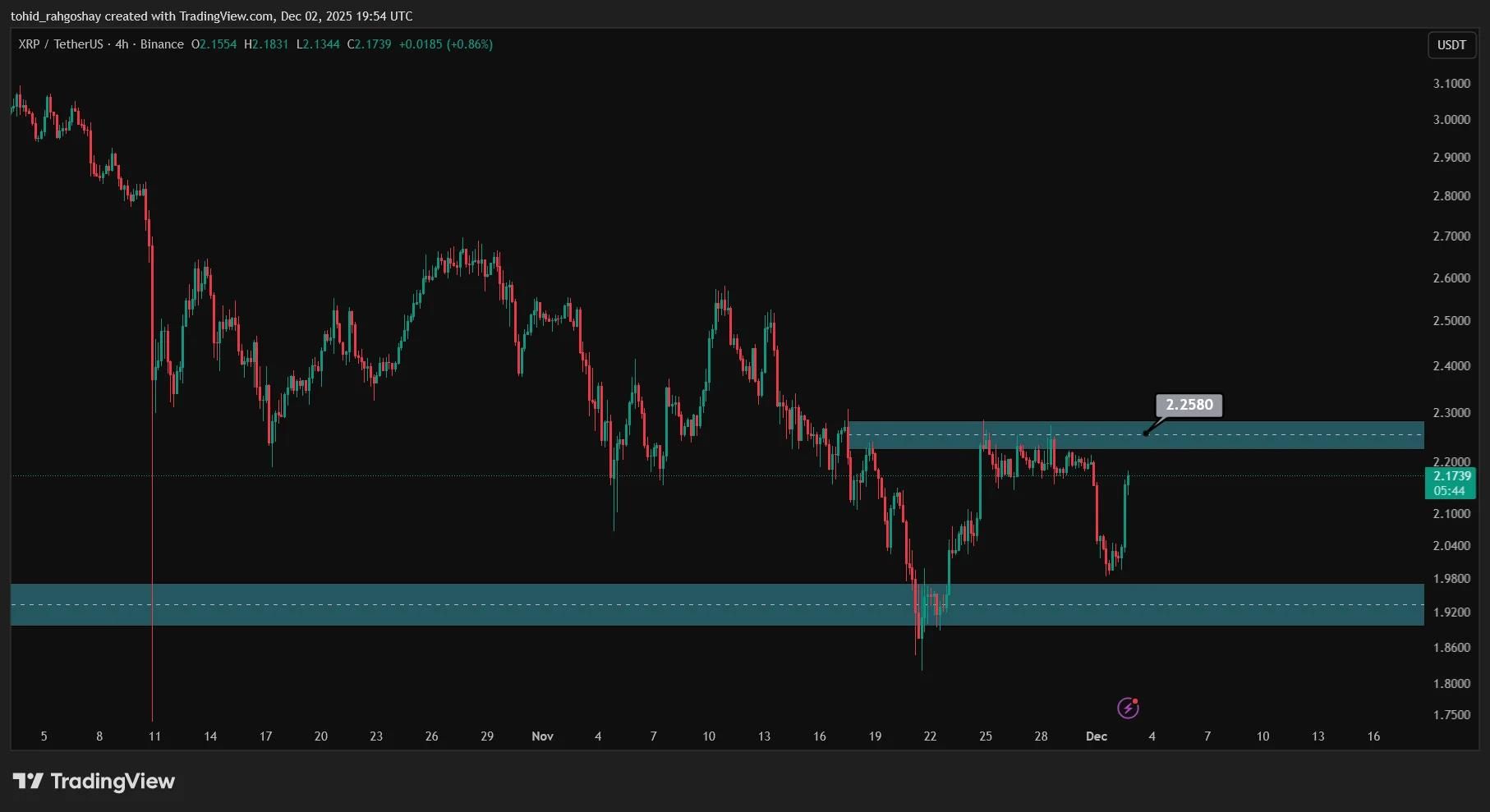This screenshot has width=1490, height=812.
Task: Click the XRP / TetherUS symbol title
Action: tap(61, 44)
